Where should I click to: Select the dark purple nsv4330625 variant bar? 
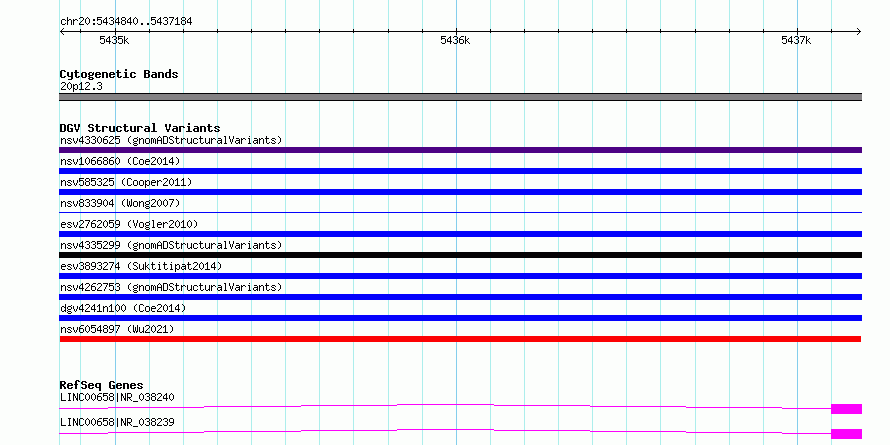460,150
